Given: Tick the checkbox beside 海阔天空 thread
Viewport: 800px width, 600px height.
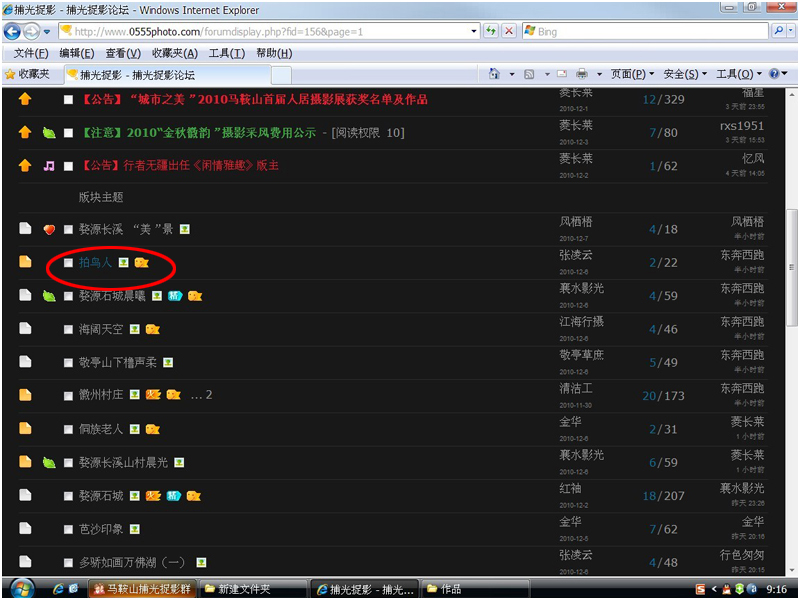Looking at the screenshot, I should click(68, 329).
